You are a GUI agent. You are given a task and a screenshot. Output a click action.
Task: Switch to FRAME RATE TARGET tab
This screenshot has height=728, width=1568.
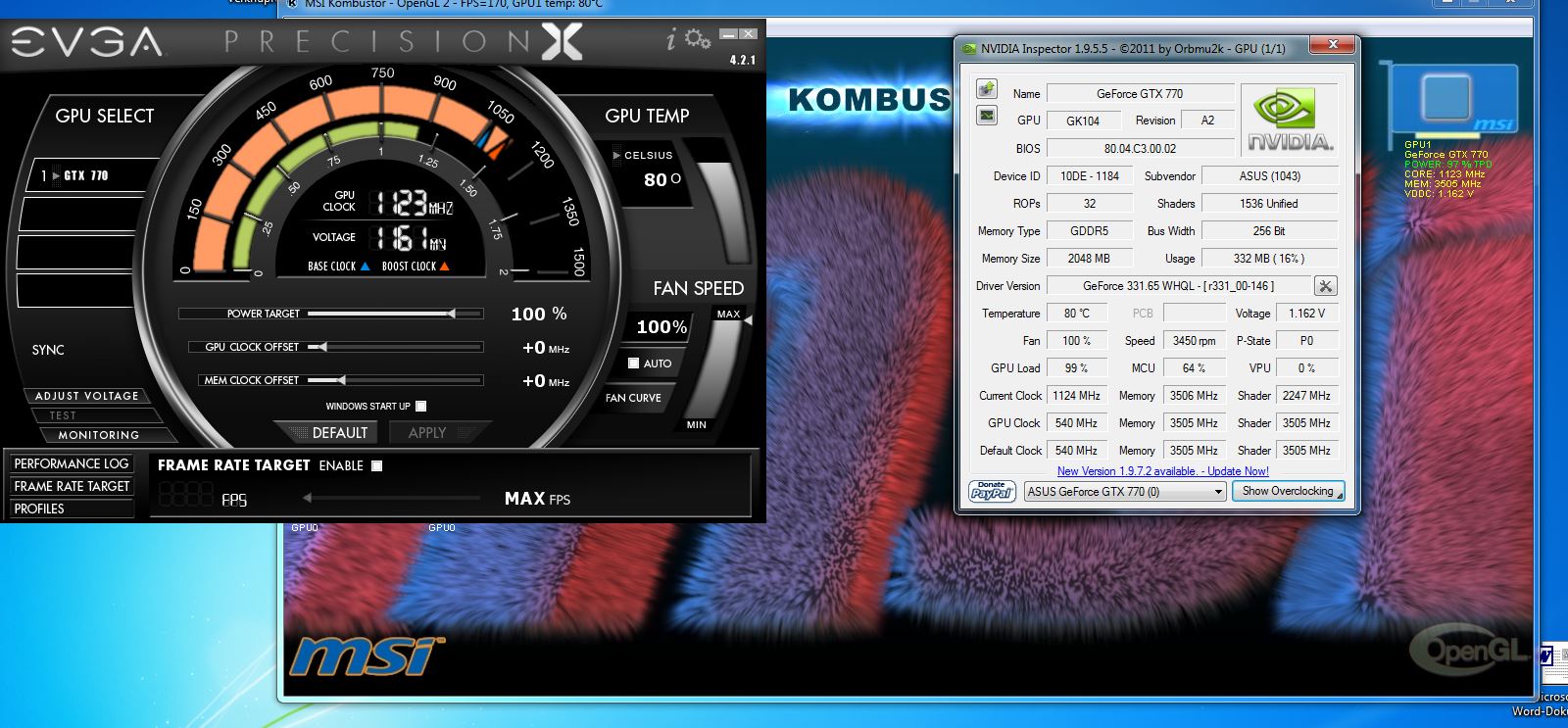click(x=72, y=486)
